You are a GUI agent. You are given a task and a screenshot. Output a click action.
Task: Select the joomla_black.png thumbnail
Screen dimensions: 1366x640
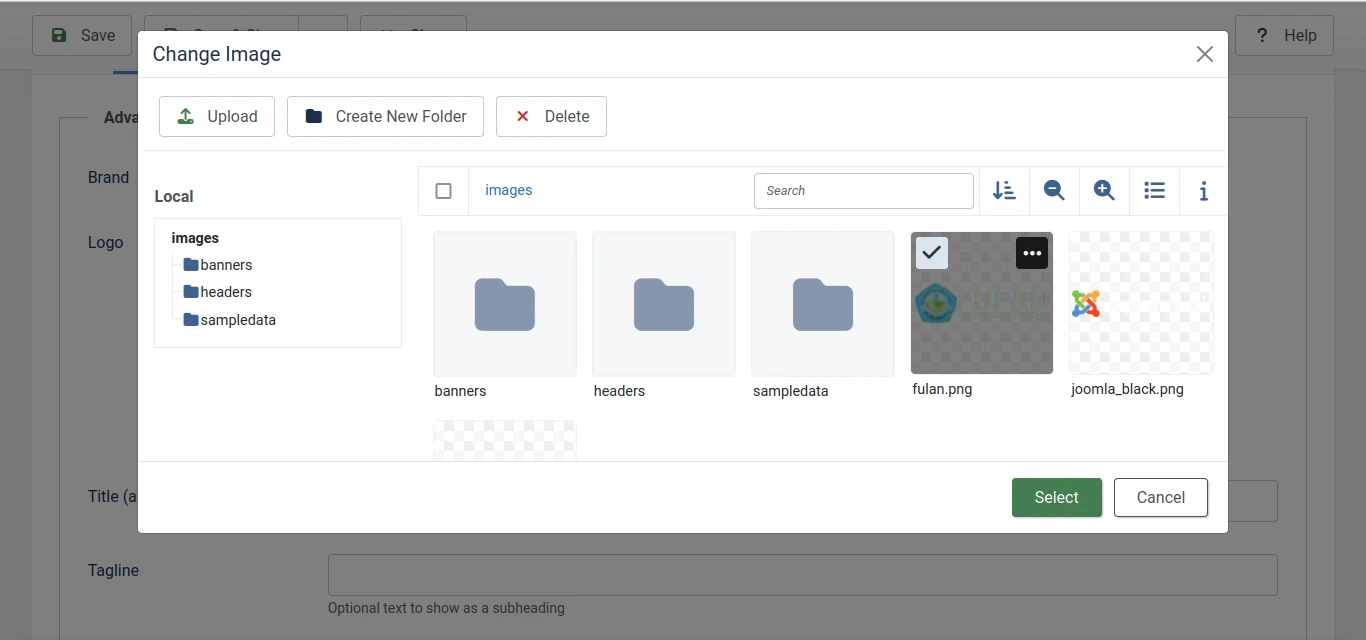(1141, 303)
